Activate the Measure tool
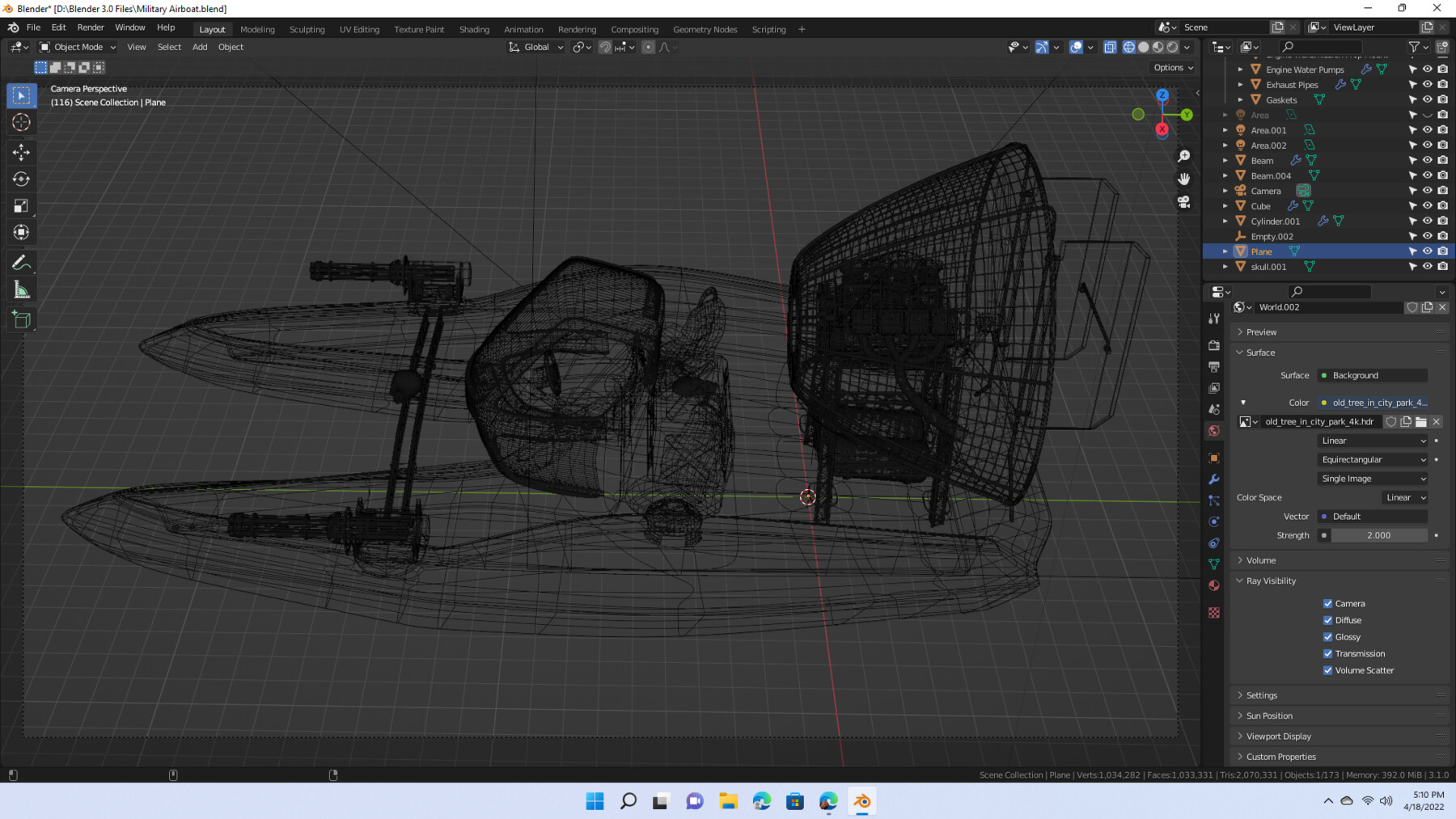The width and height of the screenshot is (1456, 819). pos(21,288)
